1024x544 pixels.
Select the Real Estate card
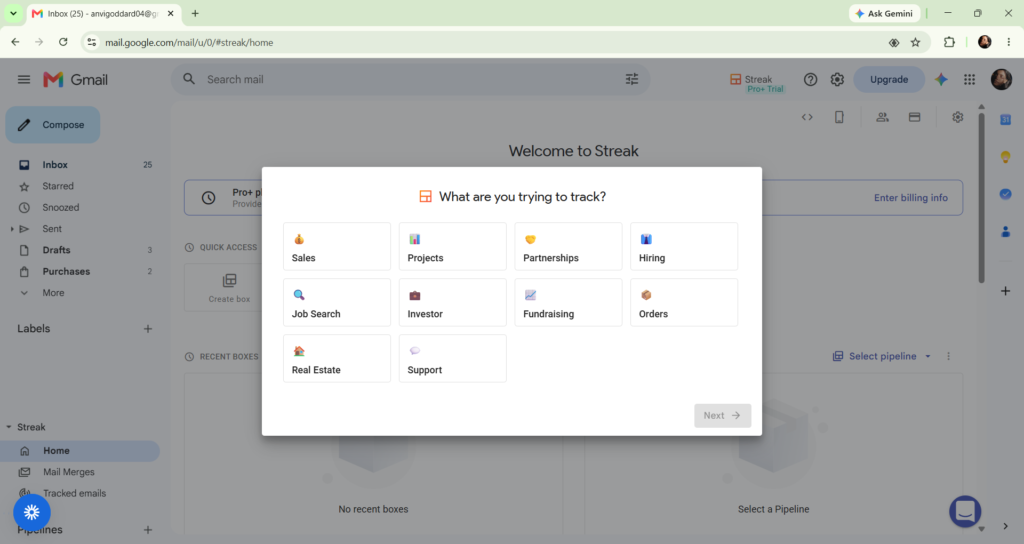[x=336, y=359]
